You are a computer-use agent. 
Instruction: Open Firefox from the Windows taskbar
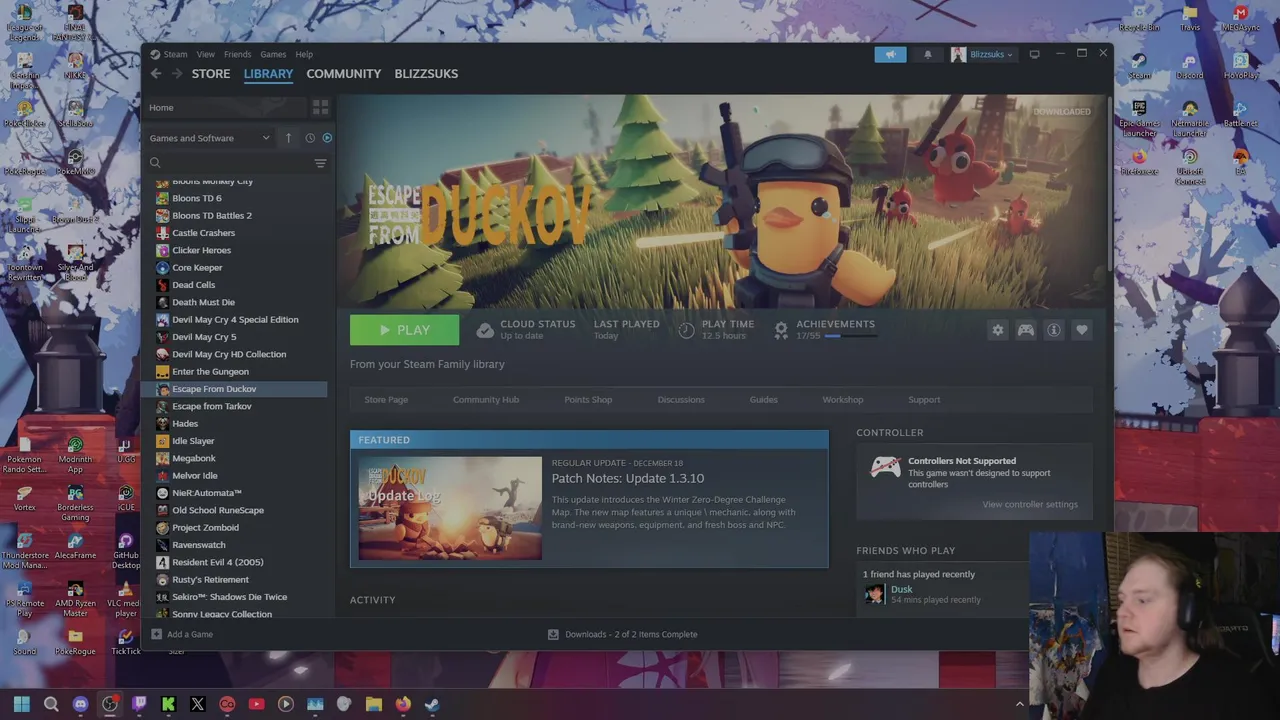click(403, 704)
